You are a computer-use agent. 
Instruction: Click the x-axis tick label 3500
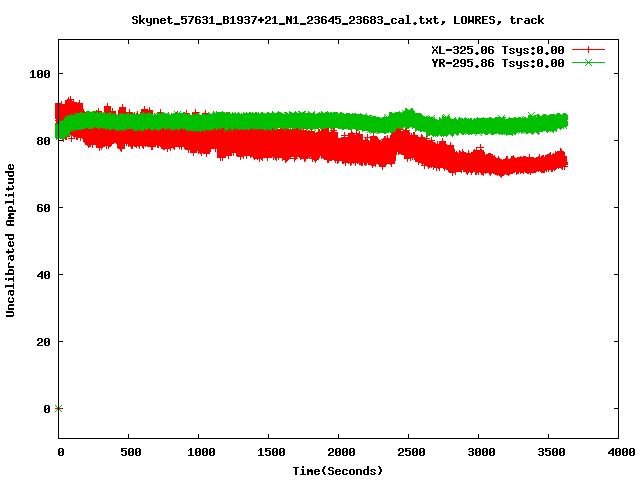click(x=551, y=452)
